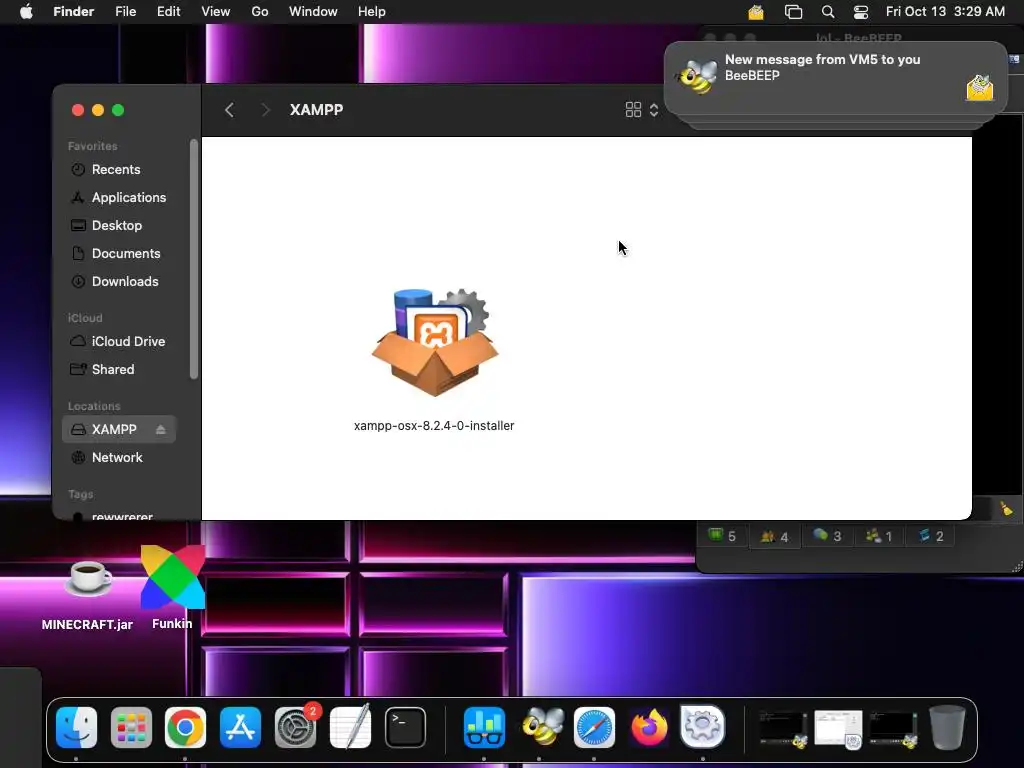Screen dimensions: 1024x768
Task: Open Finder from the Dock
Action: 76,728
